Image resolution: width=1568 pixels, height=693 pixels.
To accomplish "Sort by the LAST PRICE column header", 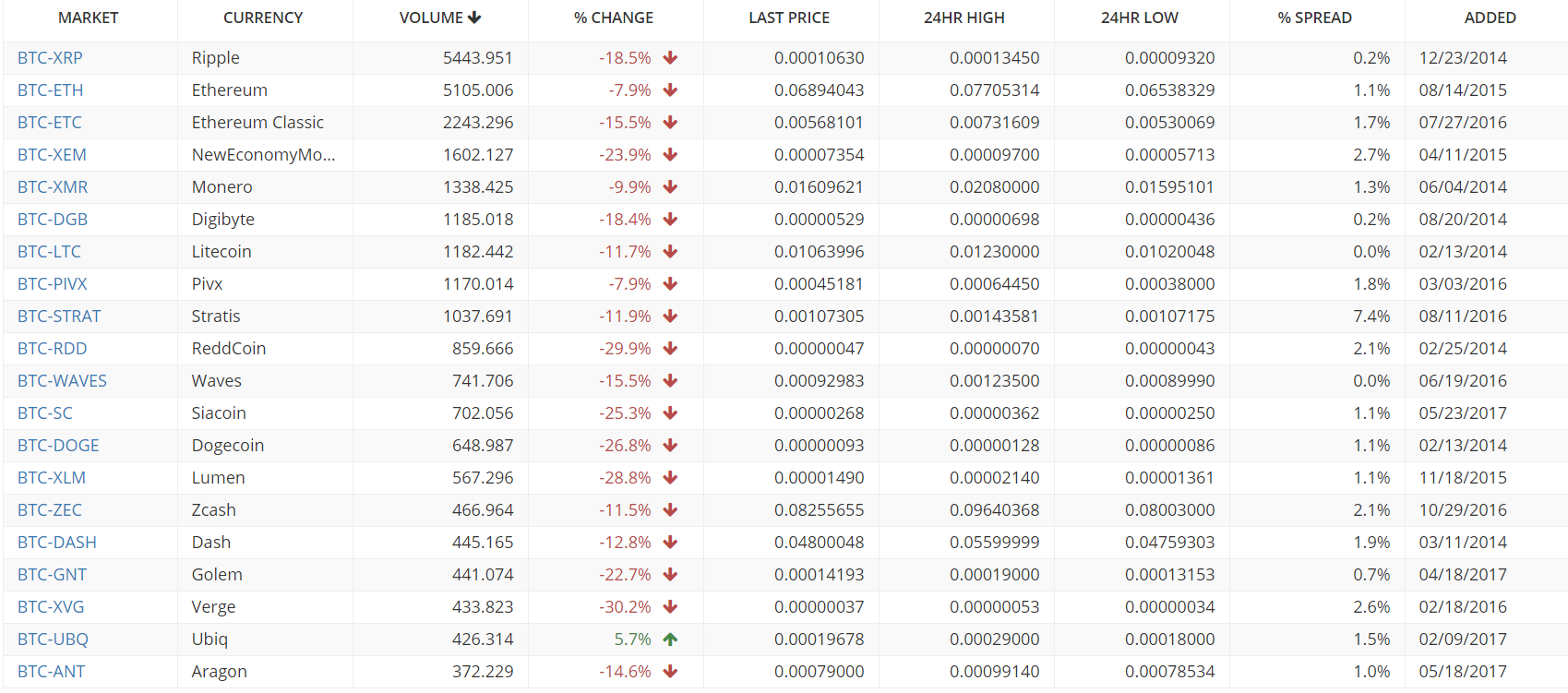I will click(x=789, y=18).
